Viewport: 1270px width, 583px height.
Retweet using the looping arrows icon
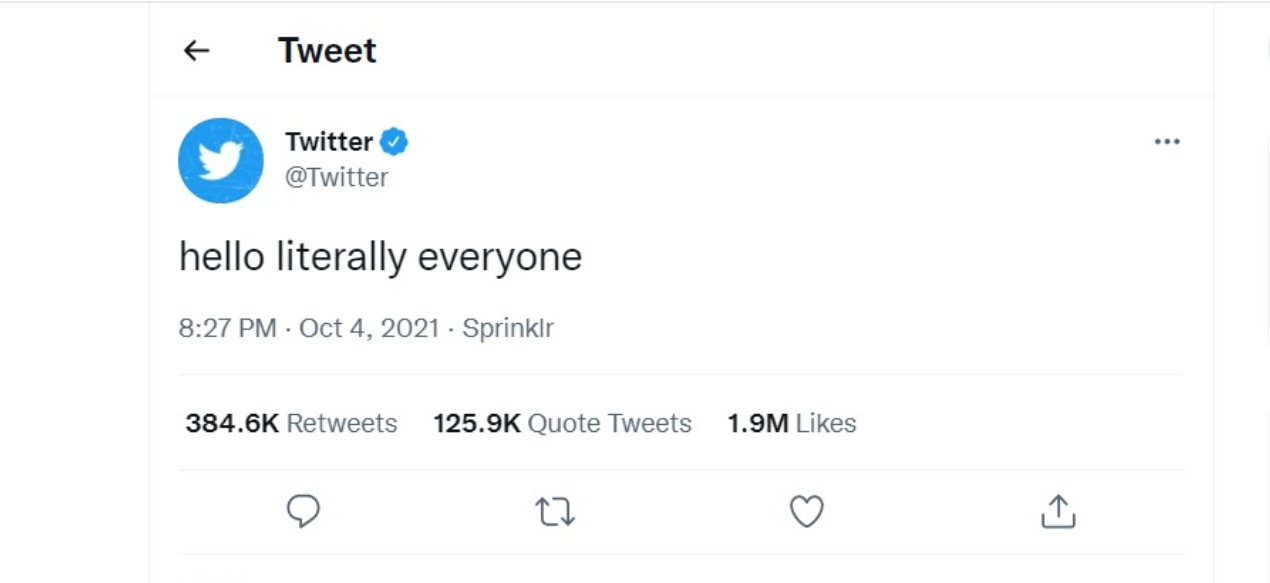click(x=555, y=512)
